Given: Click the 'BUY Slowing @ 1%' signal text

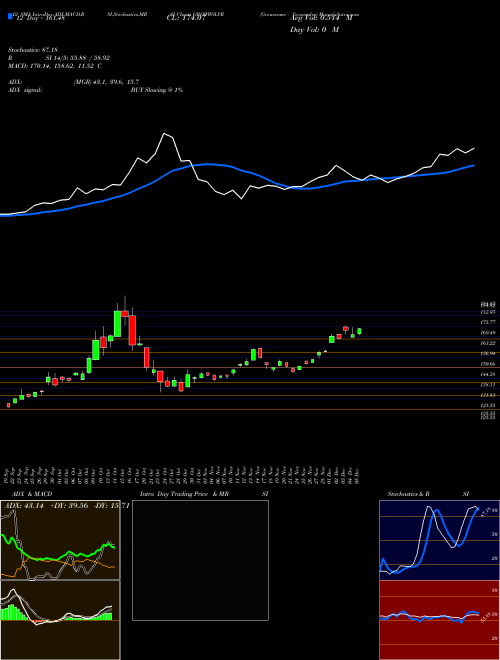Looking at the screenshot, I should coord(157,90).
